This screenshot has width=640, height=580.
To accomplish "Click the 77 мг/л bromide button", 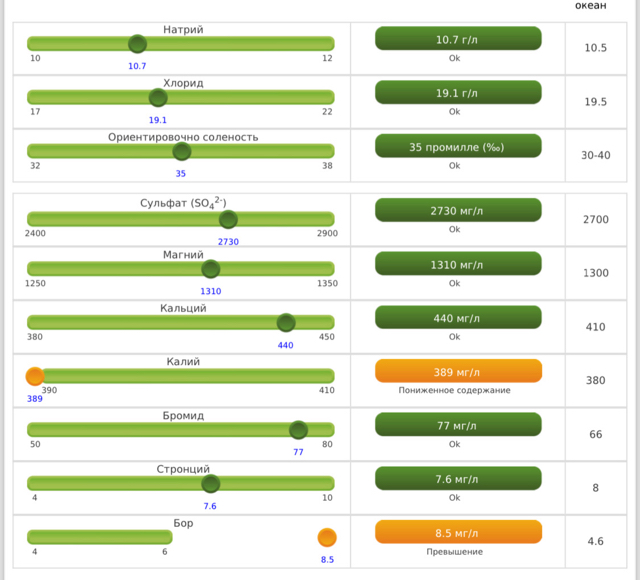I will (458, 425).
